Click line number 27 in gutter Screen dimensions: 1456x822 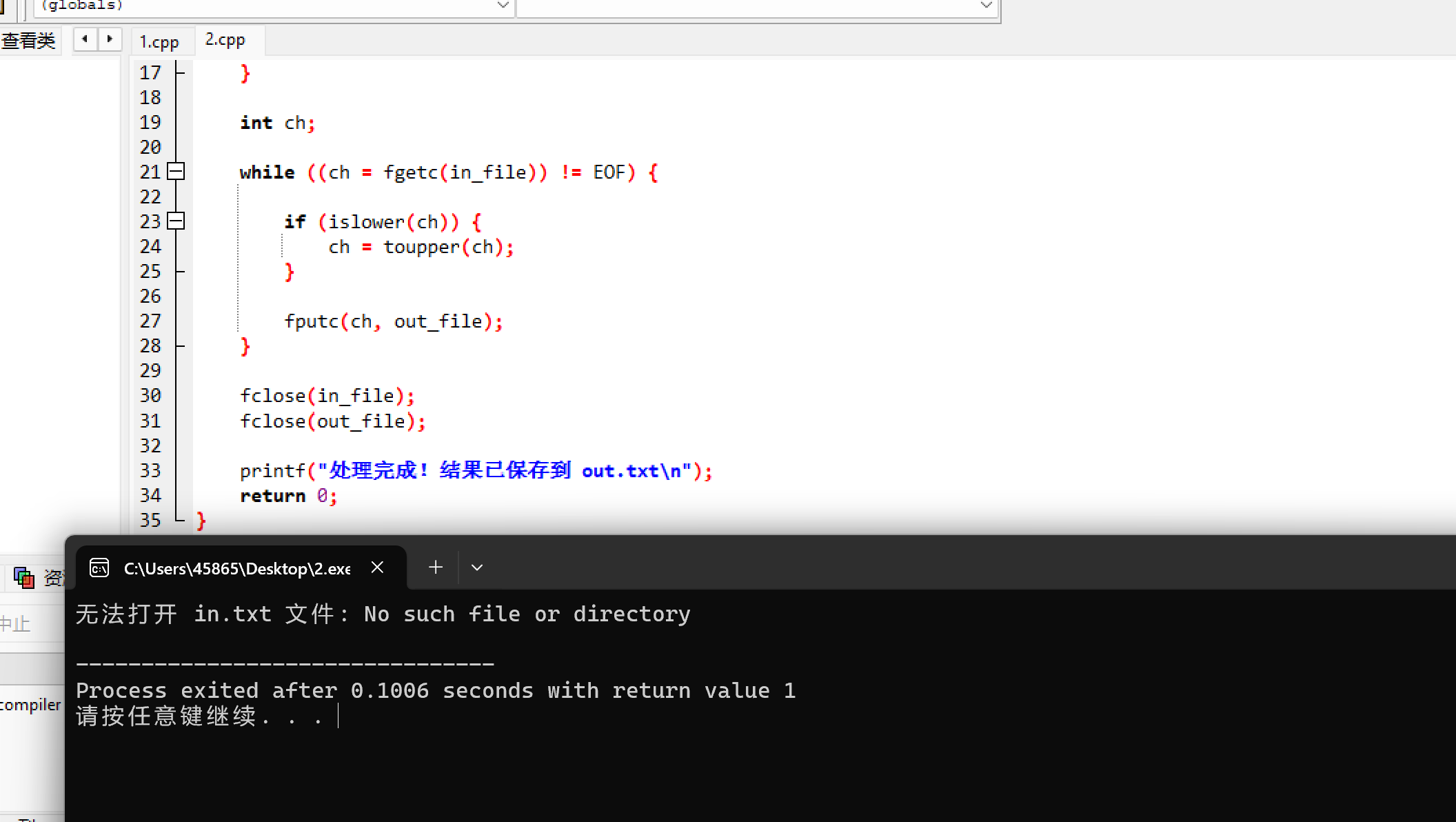point(150,321)
